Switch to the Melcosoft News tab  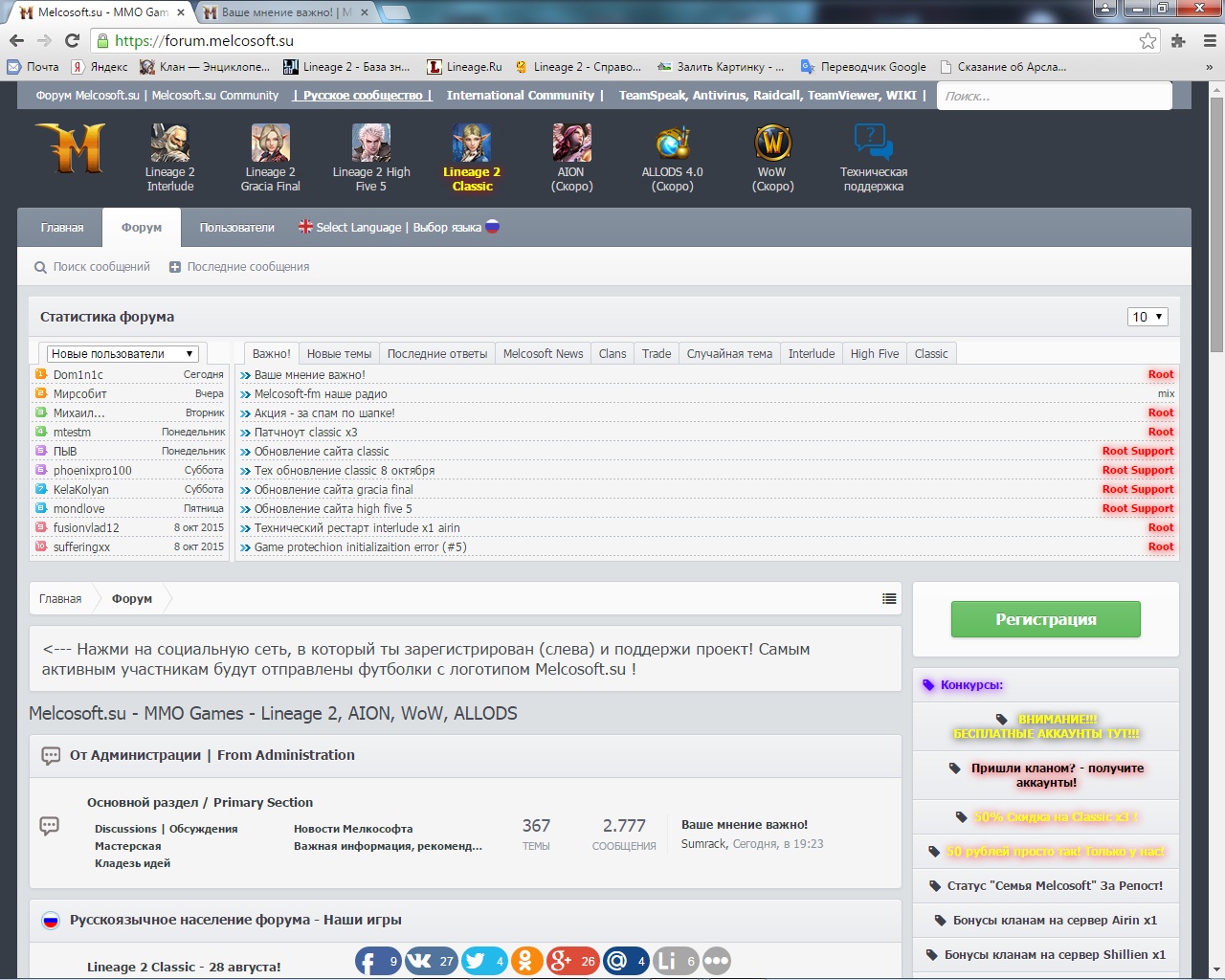coord(543,353)
